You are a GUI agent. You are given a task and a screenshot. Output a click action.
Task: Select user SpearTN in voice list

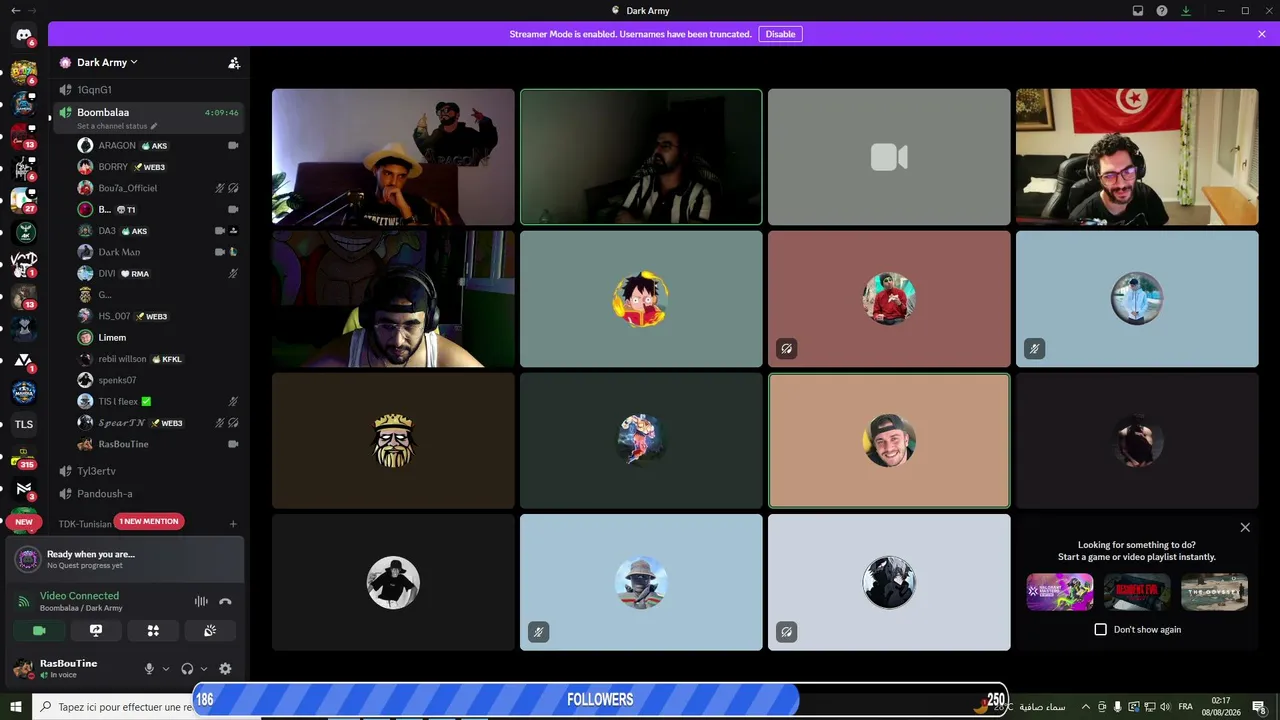[158, 423]
